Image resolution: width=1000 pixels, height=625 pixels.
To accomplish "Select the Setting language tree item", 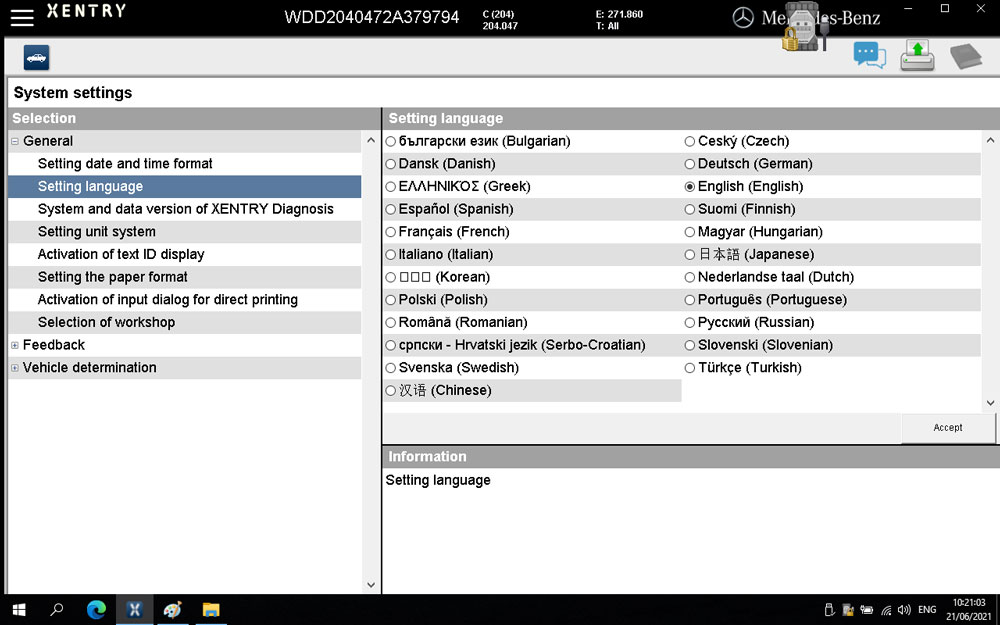I will tap(185, 187).
